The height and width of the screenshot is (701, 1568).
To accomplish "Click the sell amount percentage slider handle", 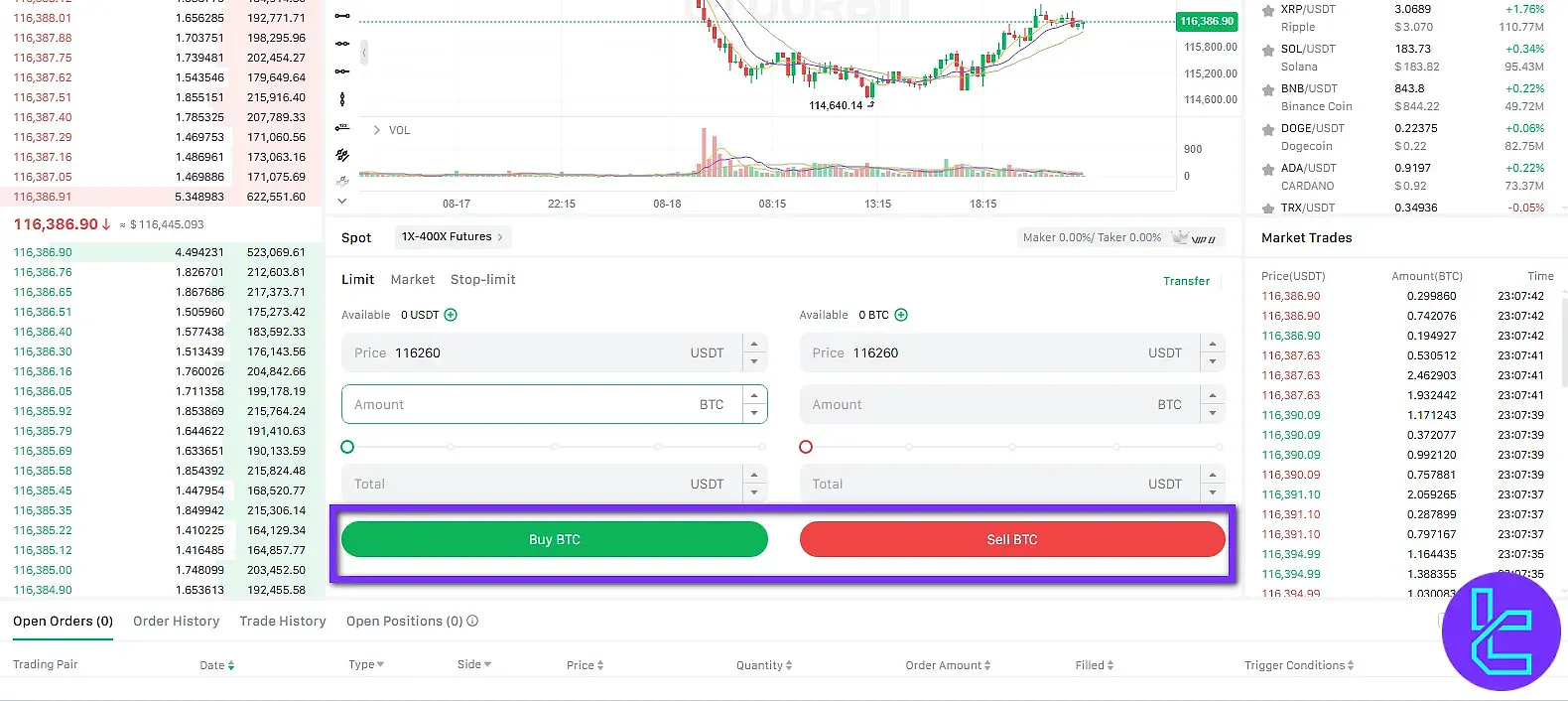I will pos(806,447).
